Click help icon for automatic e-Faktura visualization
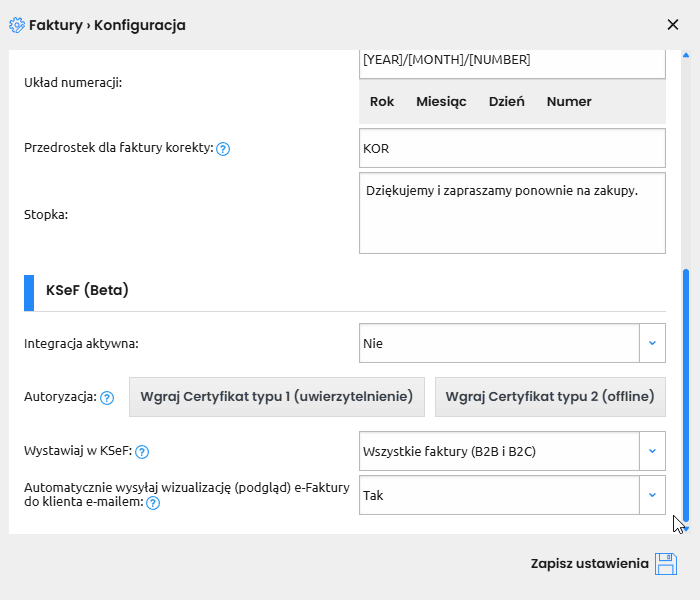Image resolution: width=700 pixels, height=600 pixels. pyautogui.click(x=153, y=503)
